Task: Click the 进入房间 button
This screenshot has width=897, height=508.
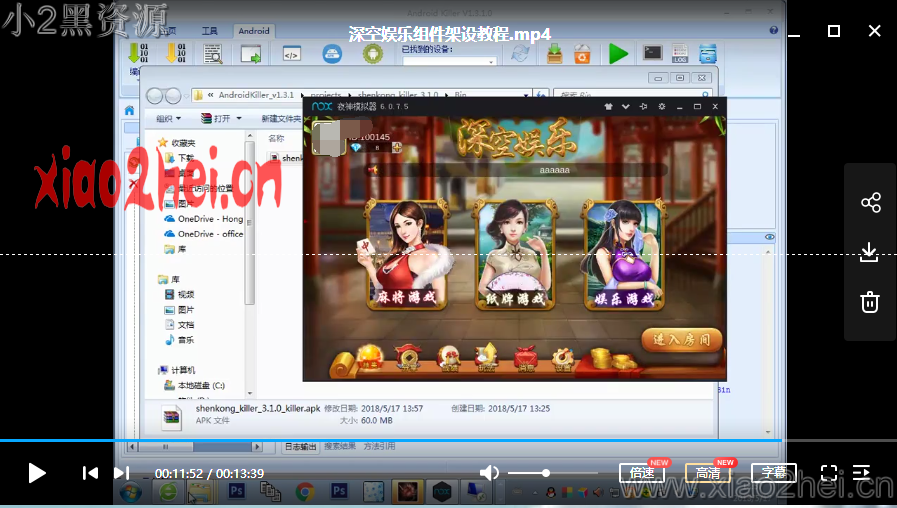Action: click(x=681, y=340)
